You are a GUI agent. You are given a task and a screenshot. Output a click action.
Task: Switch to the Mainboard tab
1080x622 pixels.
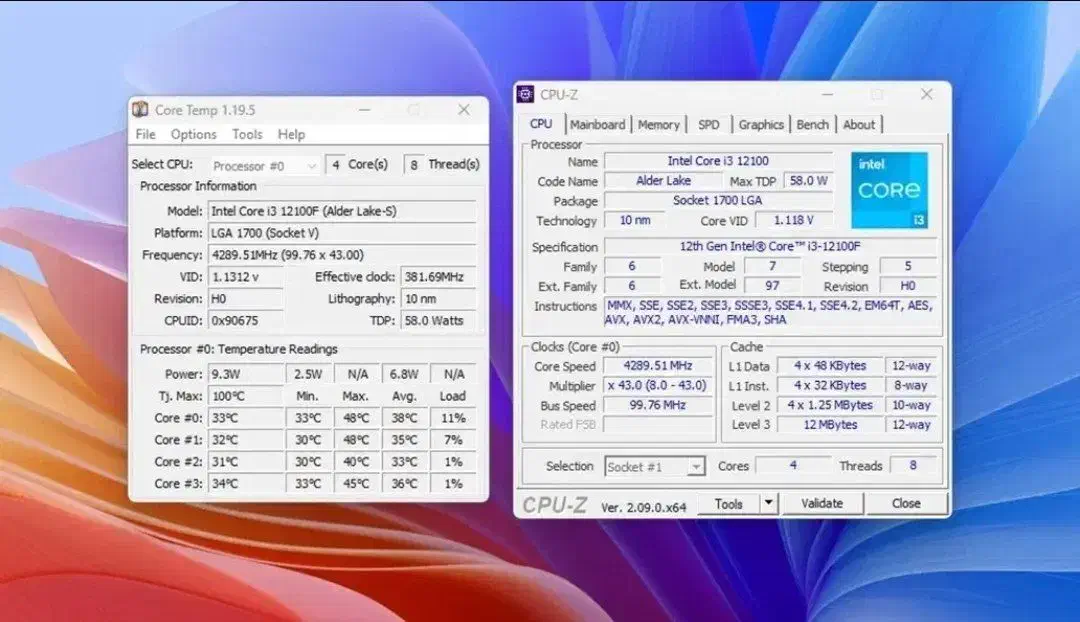(598, 124)
